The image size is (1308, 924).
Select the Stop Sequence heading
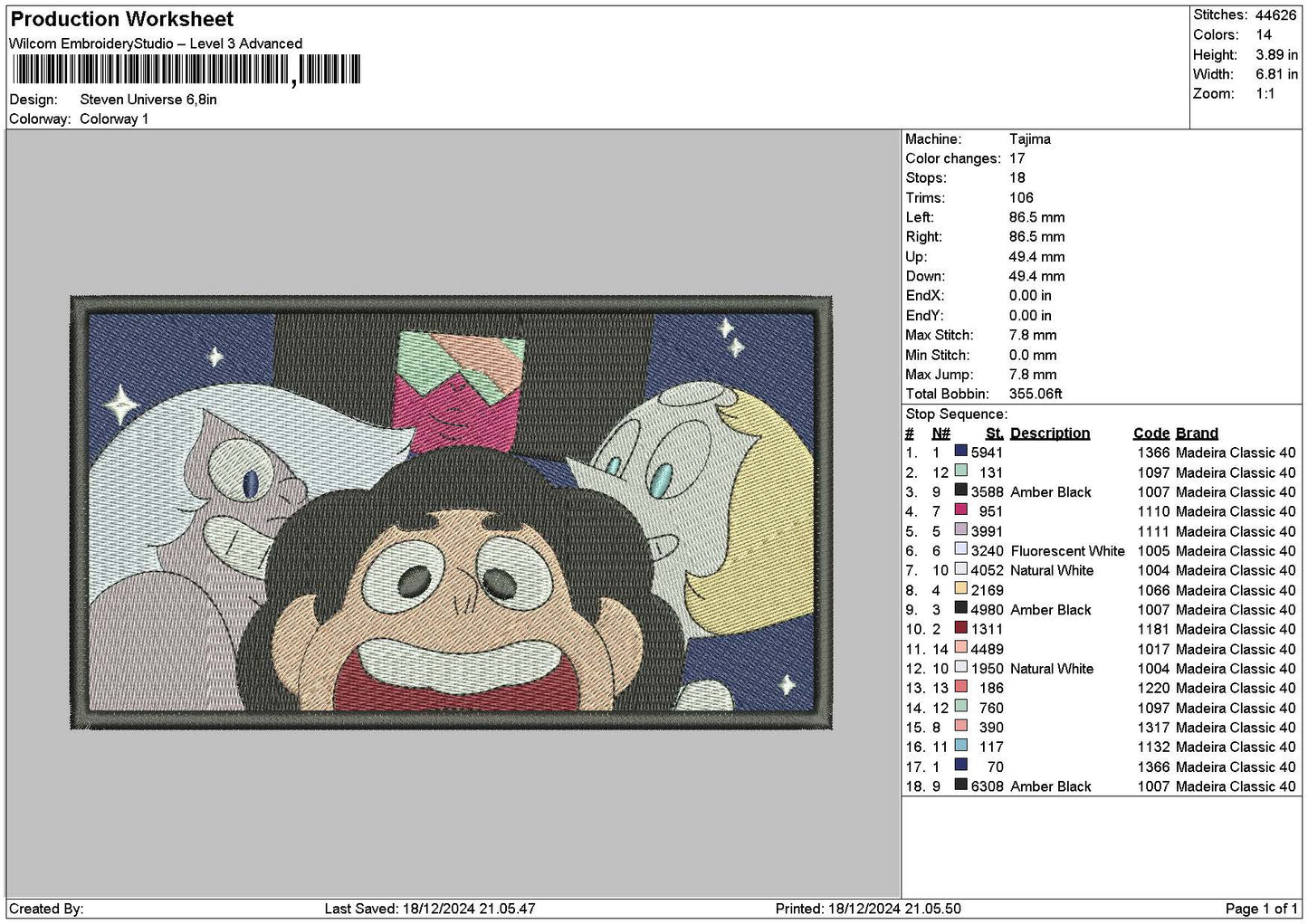pyautogui.click(x=956, y=414)
